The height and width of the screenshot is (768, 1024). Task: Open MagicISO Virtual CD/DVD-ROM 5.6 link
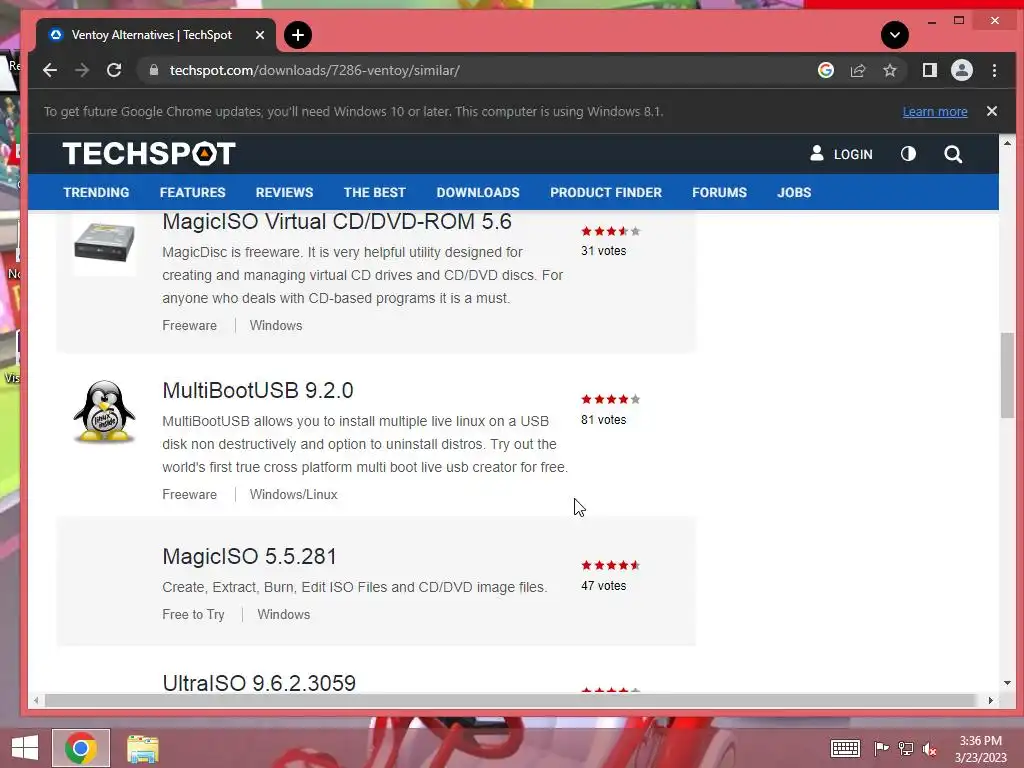tap(337, 222)
